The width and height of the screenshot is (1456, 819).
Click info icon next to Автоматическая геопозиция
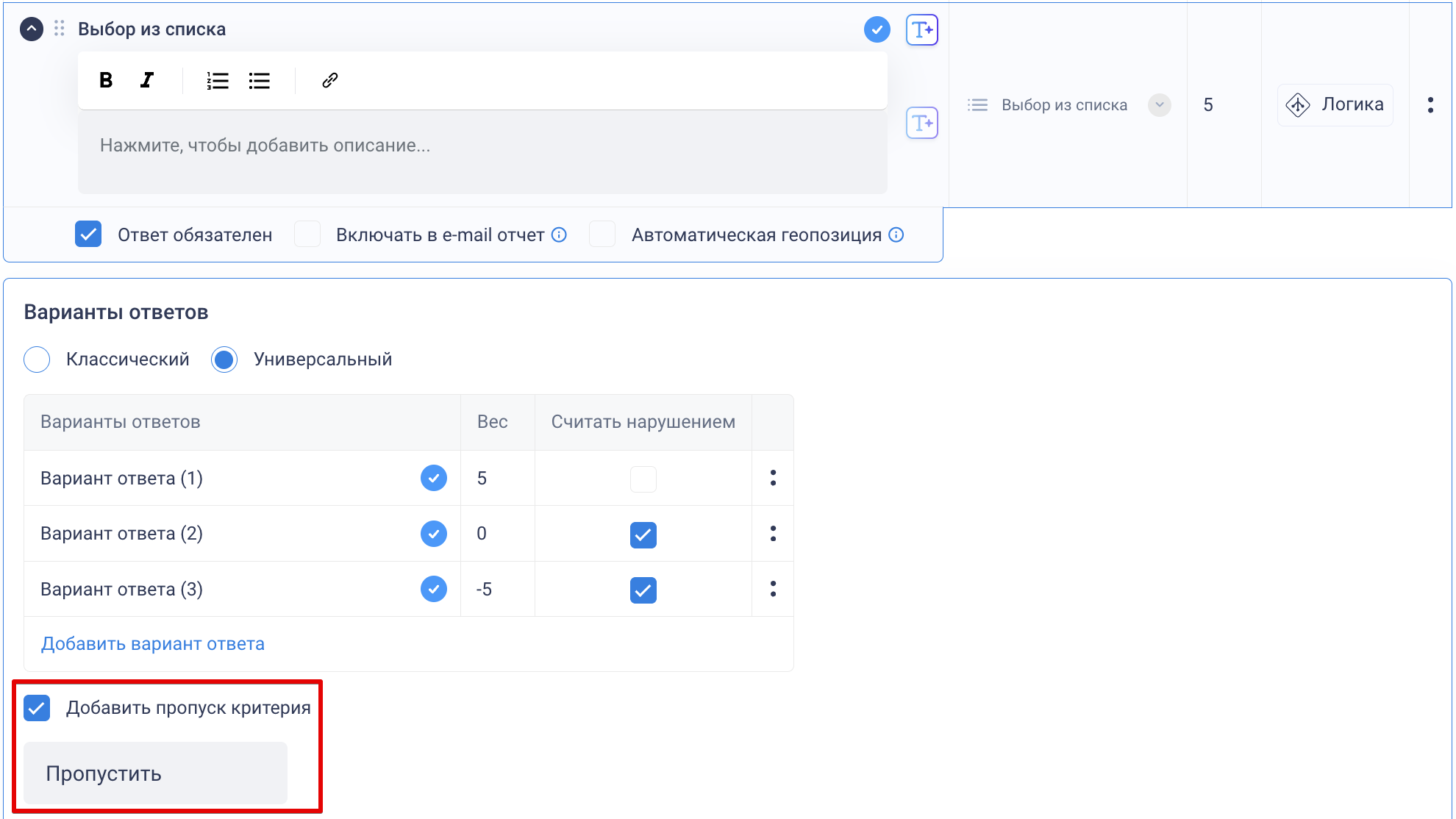point(896,235)
